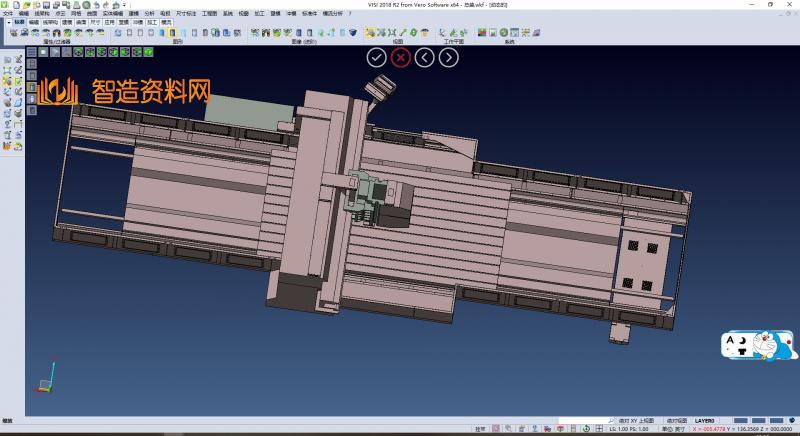Image resolution: width=800 pixels, height=436 pixels.
Task: Click the first icon in 系统 toolbar group
Action: coord(482,33)
